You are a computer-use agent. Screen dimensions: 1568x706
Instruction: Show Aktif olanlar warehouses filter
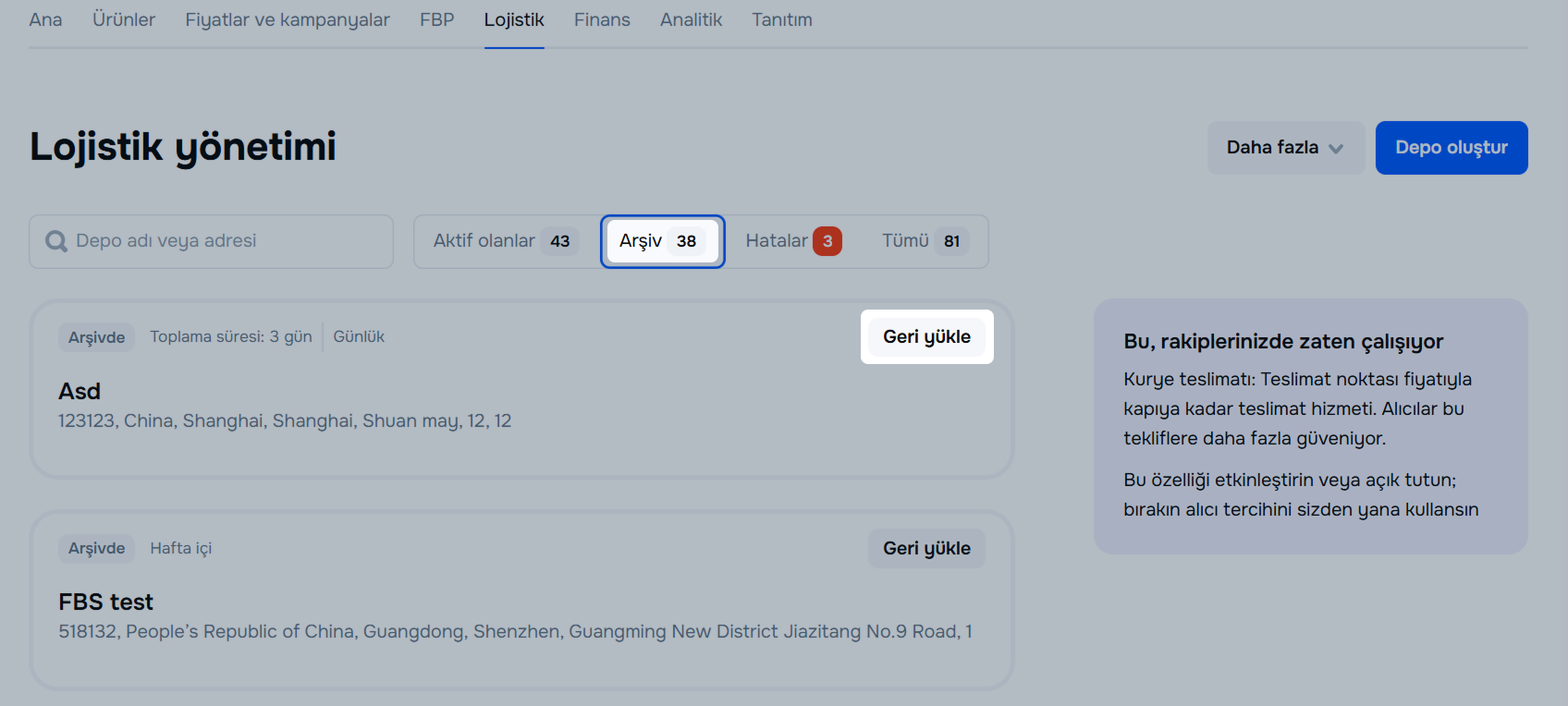(x=506, y=241)
